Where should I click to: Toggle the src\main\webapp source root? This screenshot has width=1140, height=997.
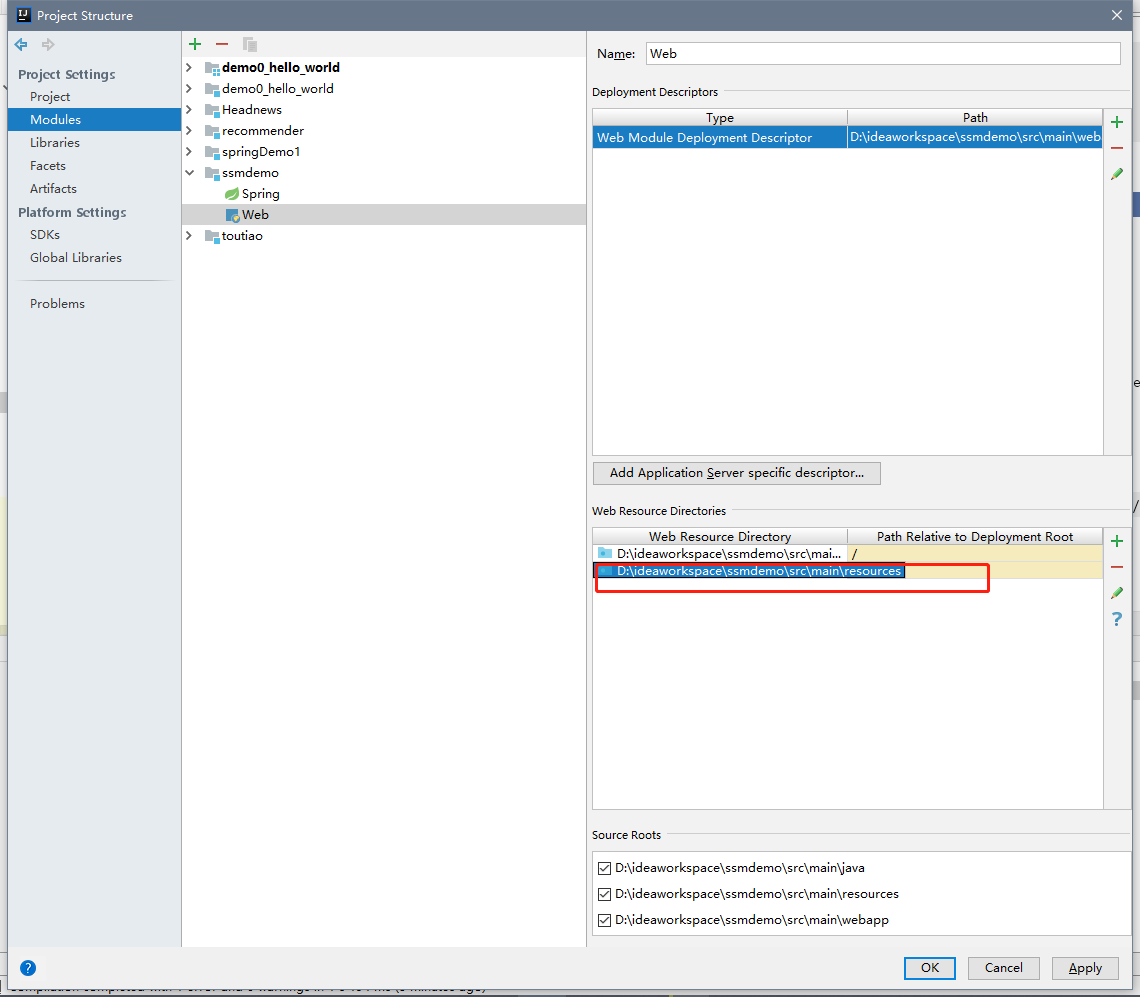coord(604,920)
